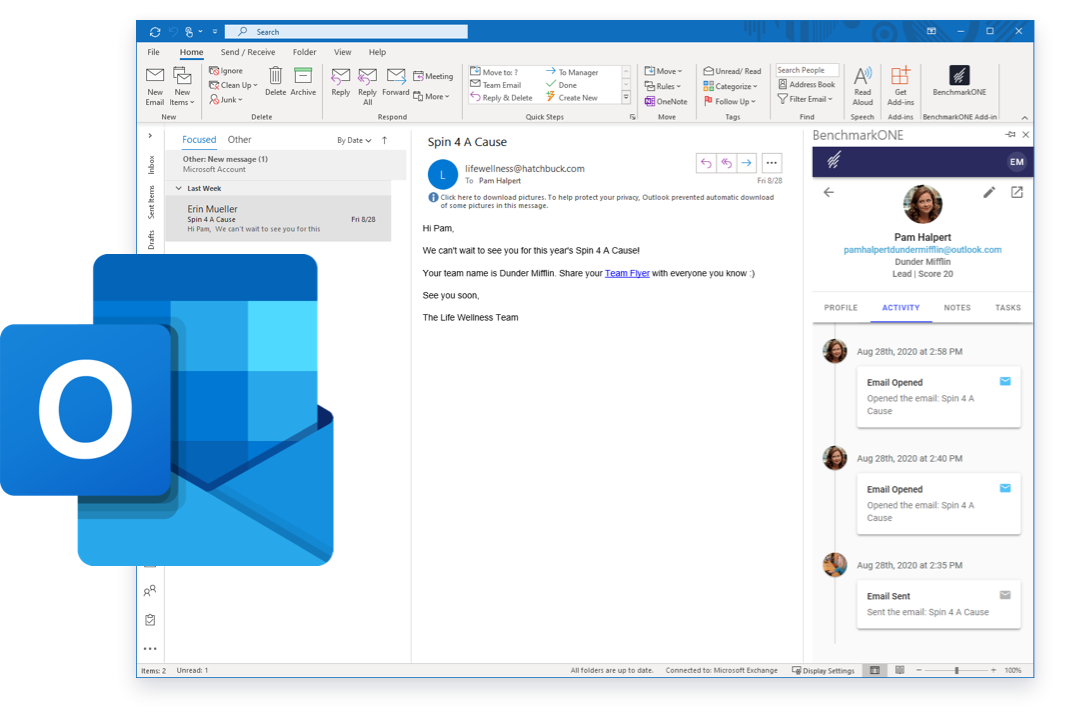Open the Move dropdown

663,71
